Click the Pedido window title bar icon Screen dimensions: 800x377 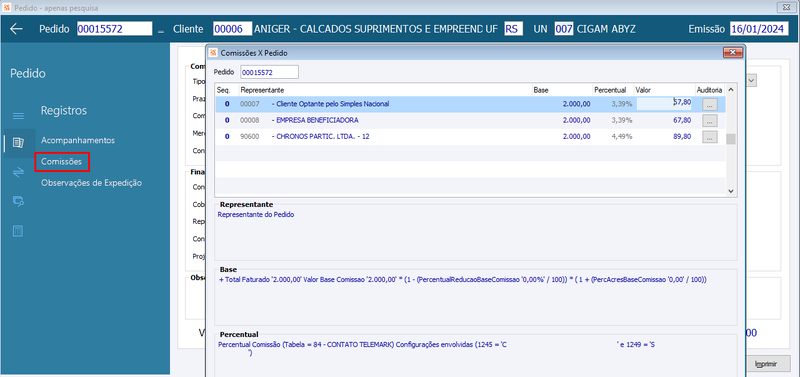[x=7, y=8]
